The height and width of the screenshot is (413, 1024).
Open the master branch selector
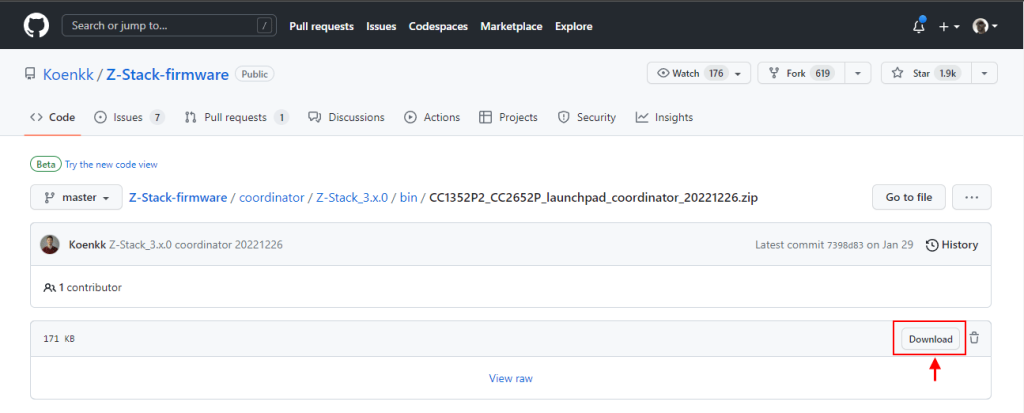[76, 198]
